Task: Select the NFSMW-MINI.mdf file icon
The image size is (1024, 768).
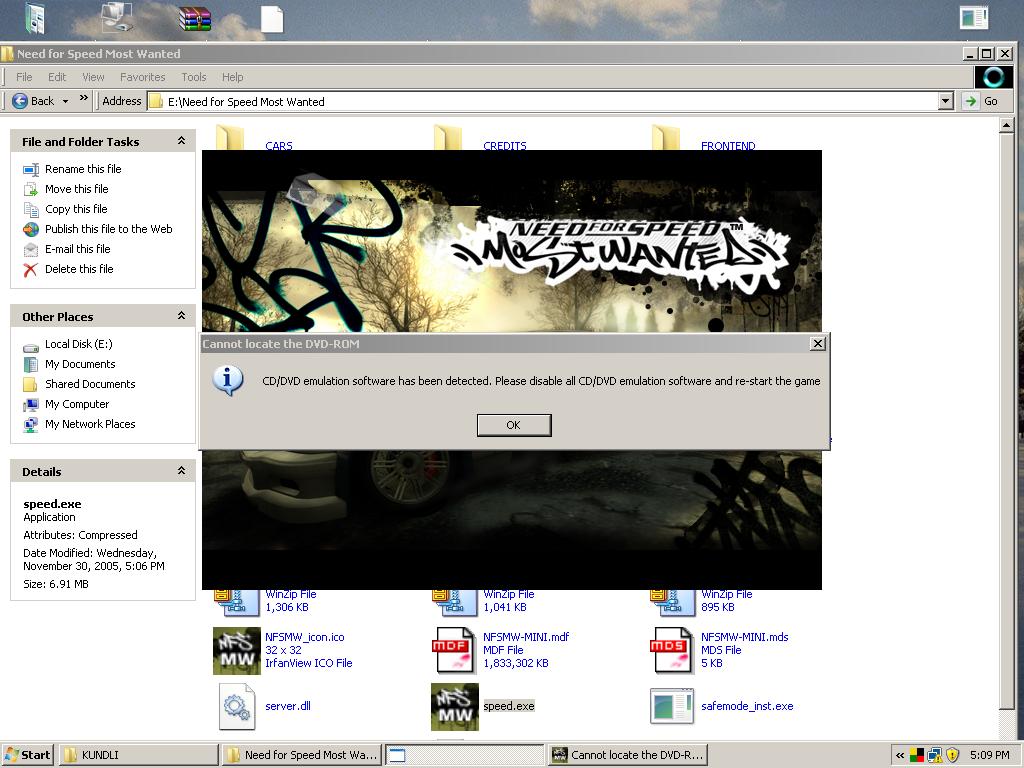Action: click(x=455, y=650)
